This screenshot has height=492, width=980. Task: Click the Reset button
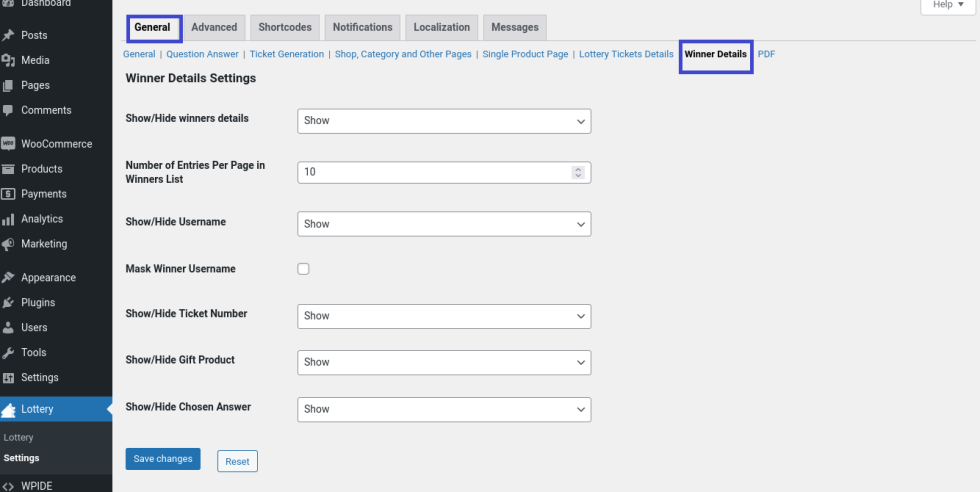(237, 461)
